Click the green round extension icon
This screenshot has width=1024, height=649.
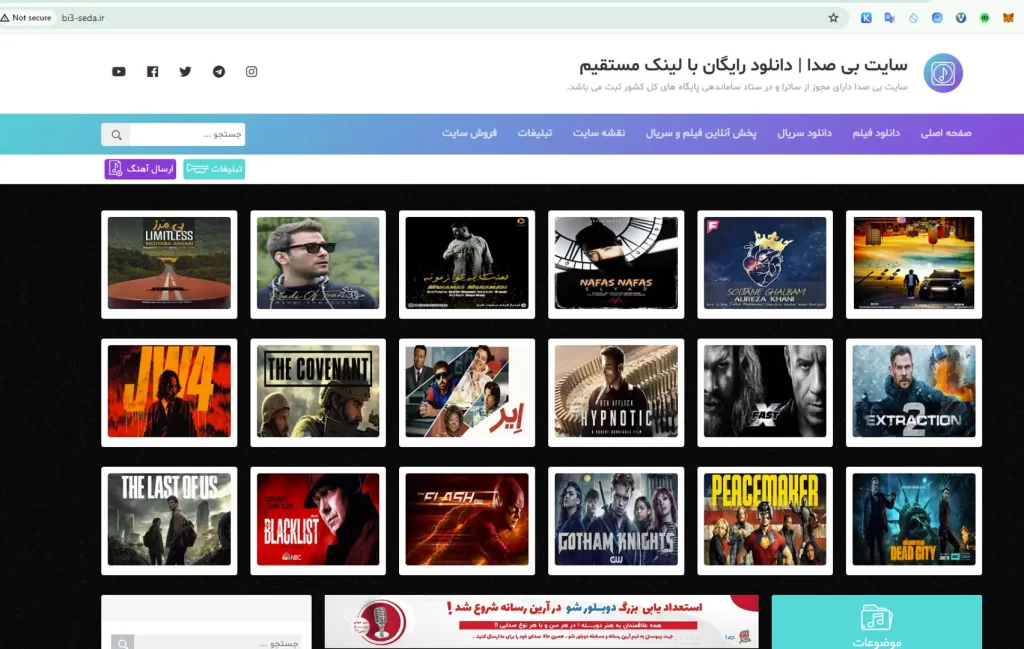[x=984, y=18]
